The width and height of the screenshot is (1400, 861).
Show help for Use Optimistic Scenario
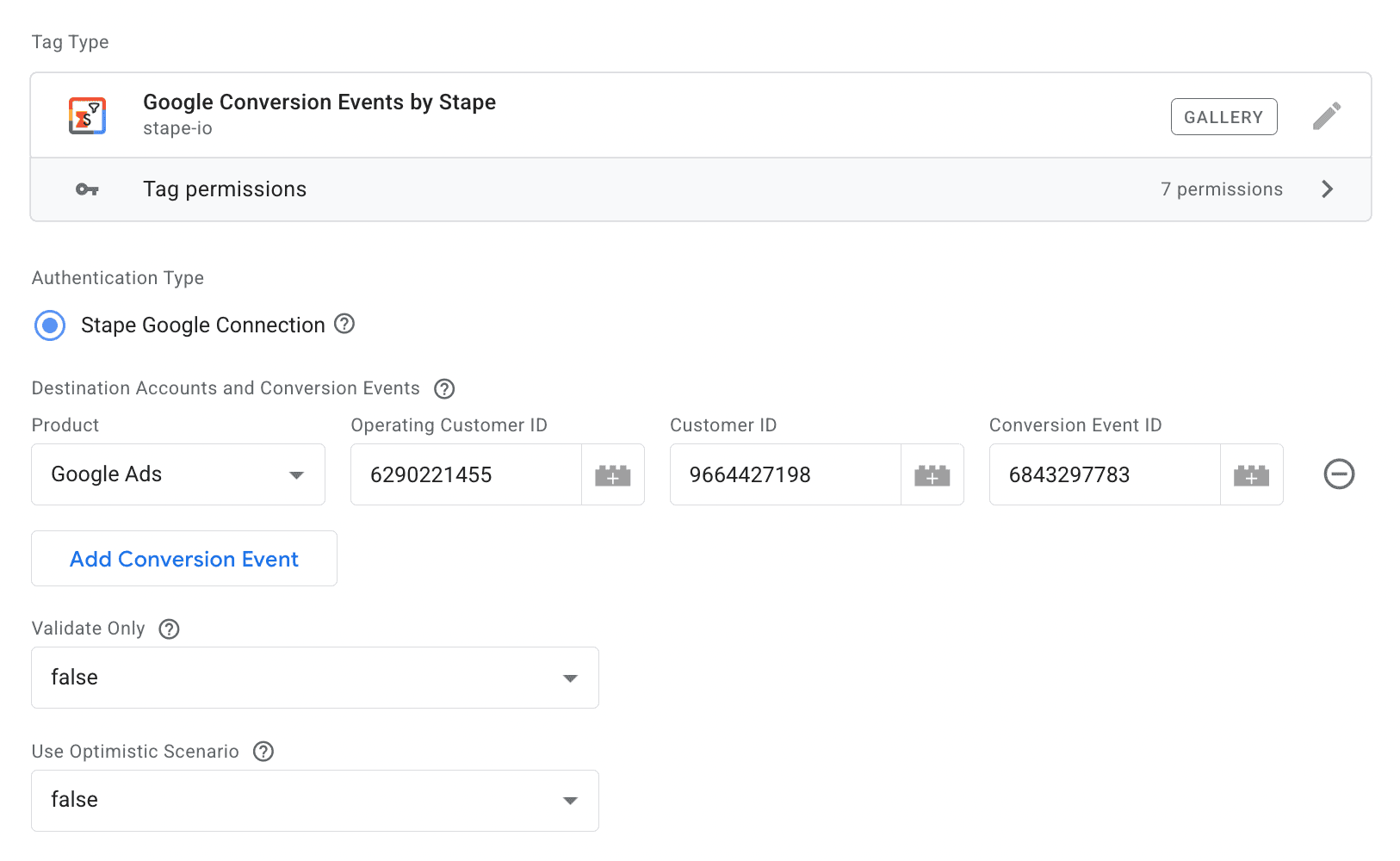263,752
